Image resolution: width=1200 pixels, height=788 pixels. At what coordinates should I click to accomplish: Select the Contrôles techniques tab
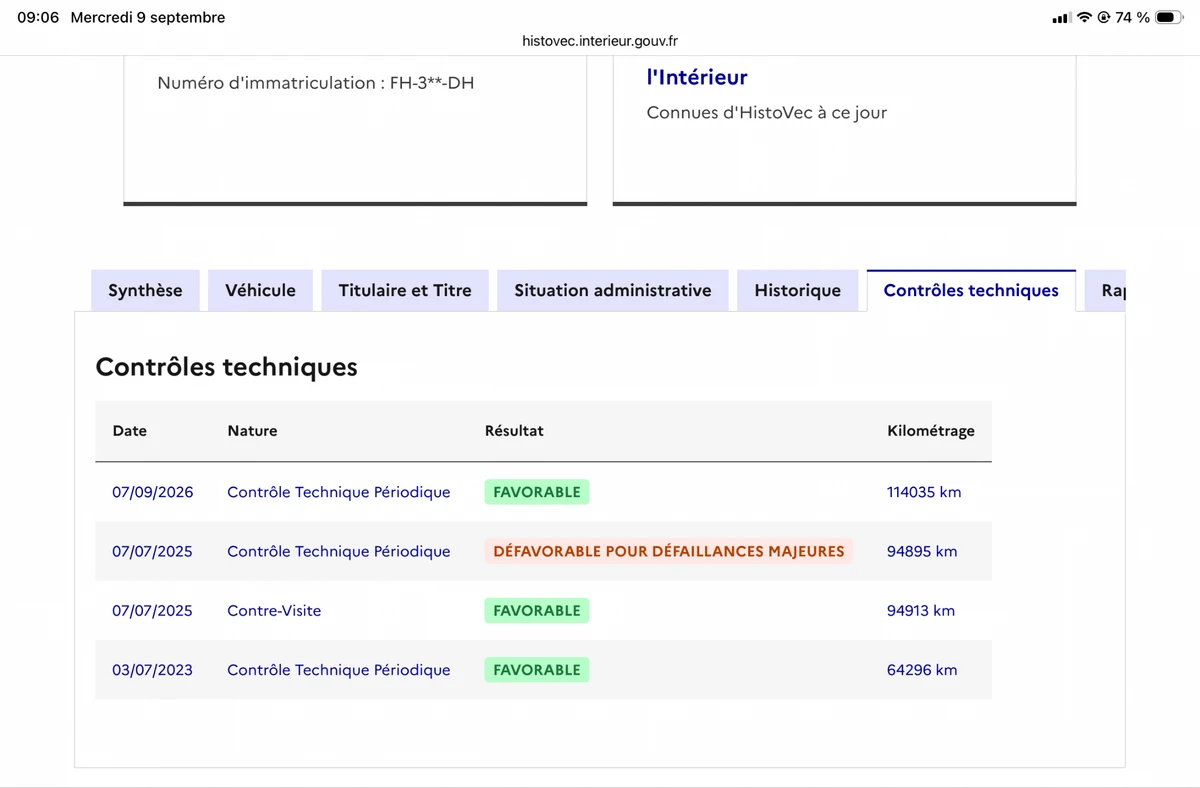point(971,290)
